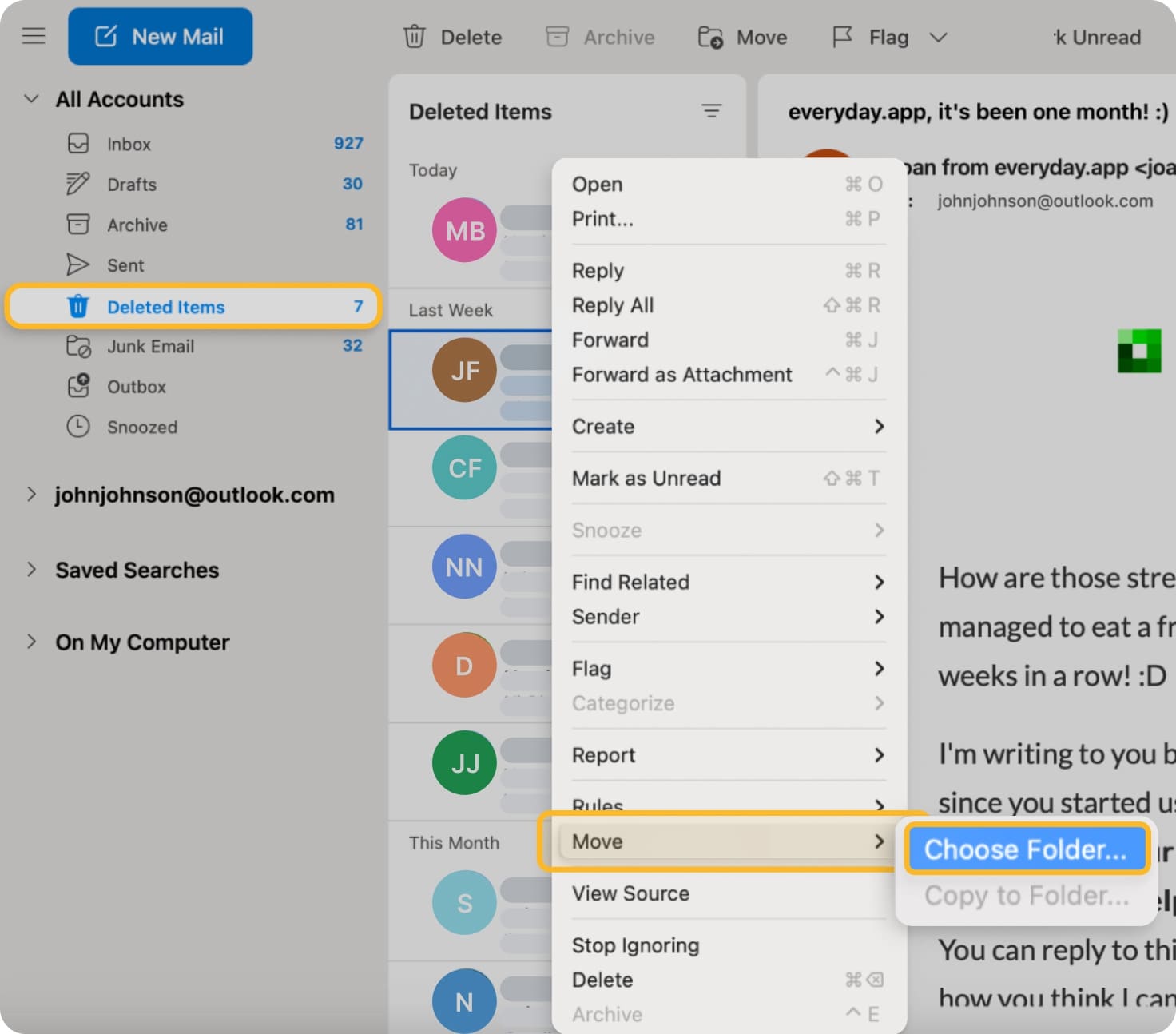Click the Delete toolbar icon
This screenshot has height=1034, width=1176.
point(415,37)
